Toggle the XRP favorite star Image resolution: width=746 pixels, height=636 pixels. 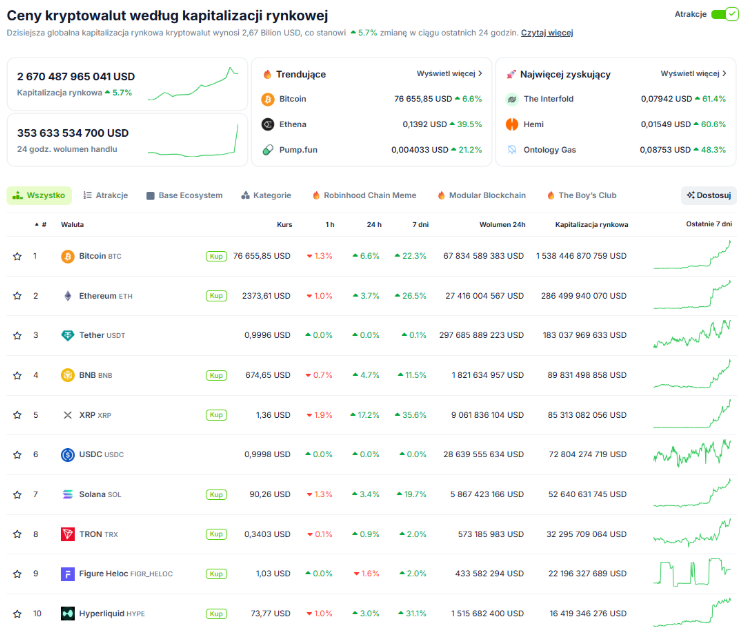tap(18, 415)
